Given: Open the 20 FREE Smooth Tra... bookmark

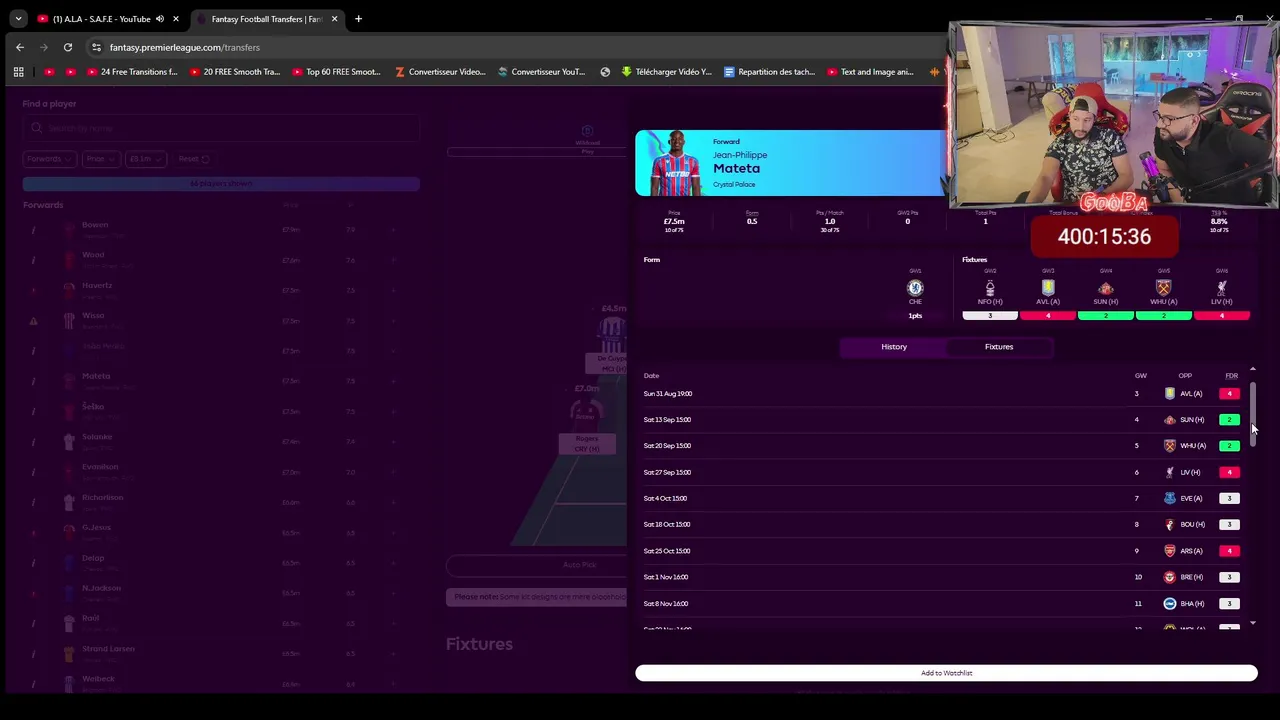Looking at the screenshot, I should [234, 72].
